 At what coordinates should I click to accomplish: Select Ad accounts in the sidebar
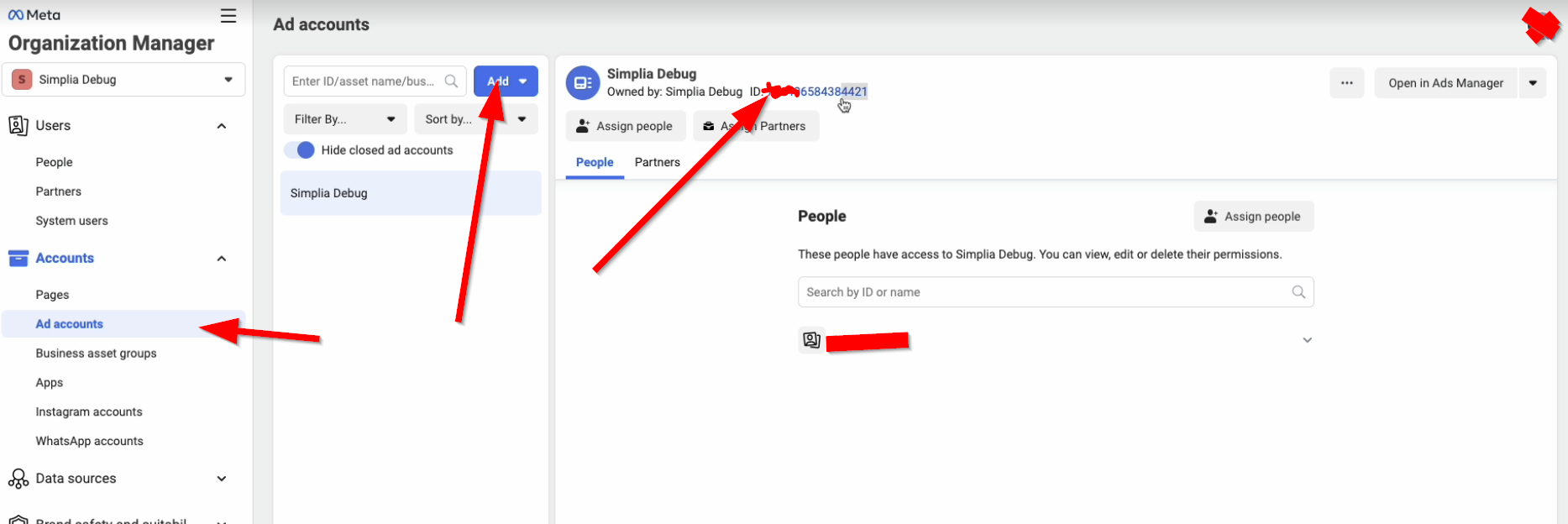pyautogui.click(x=123, y=324)
